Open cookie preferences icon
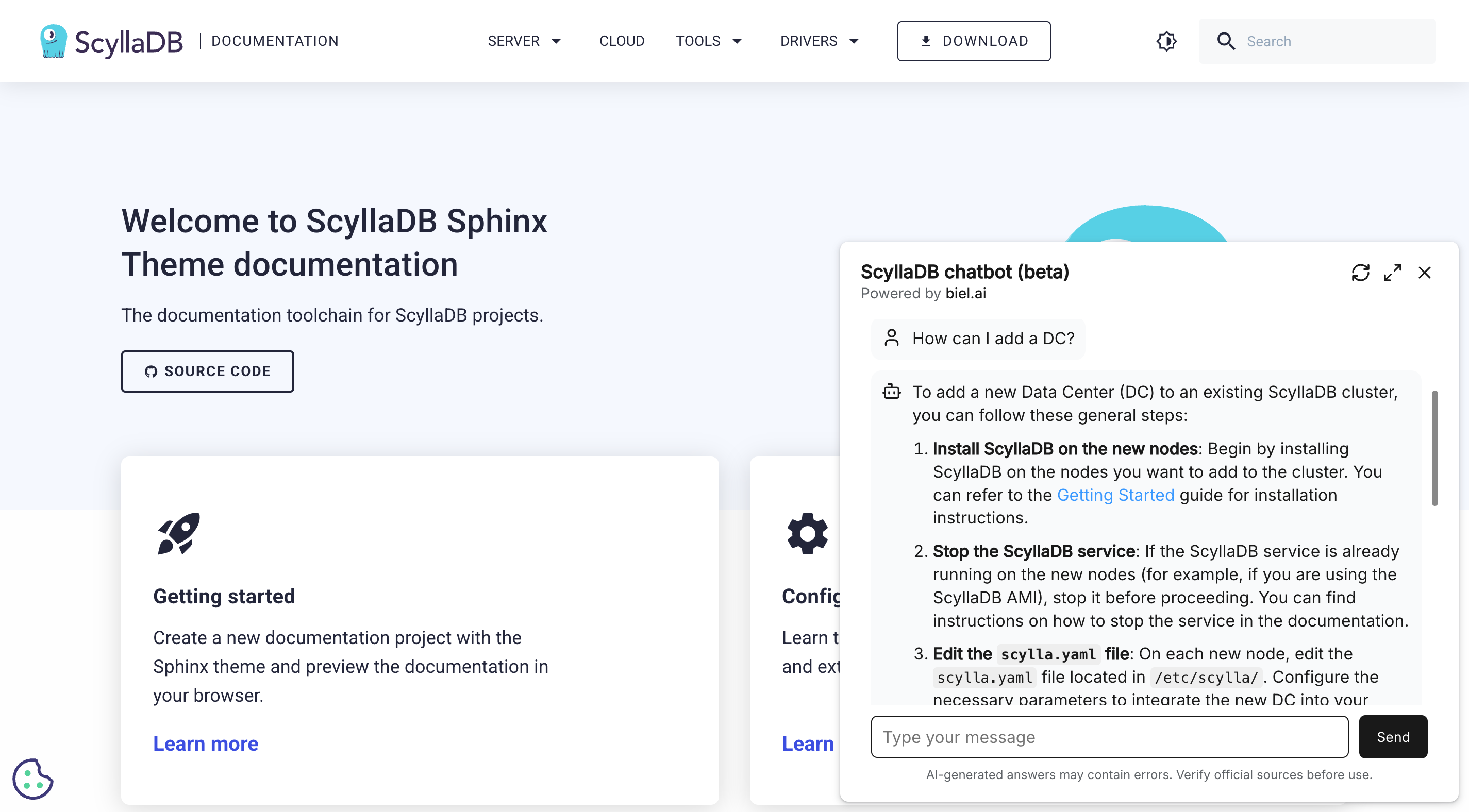 click(32, 779)
